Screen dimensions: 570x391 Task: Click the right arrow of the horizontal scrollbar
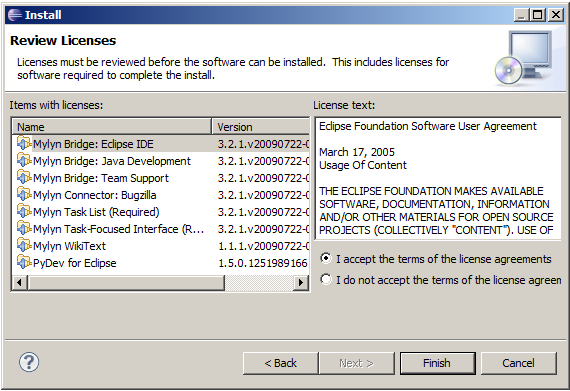pyautogui.click(x=301, y=282)
